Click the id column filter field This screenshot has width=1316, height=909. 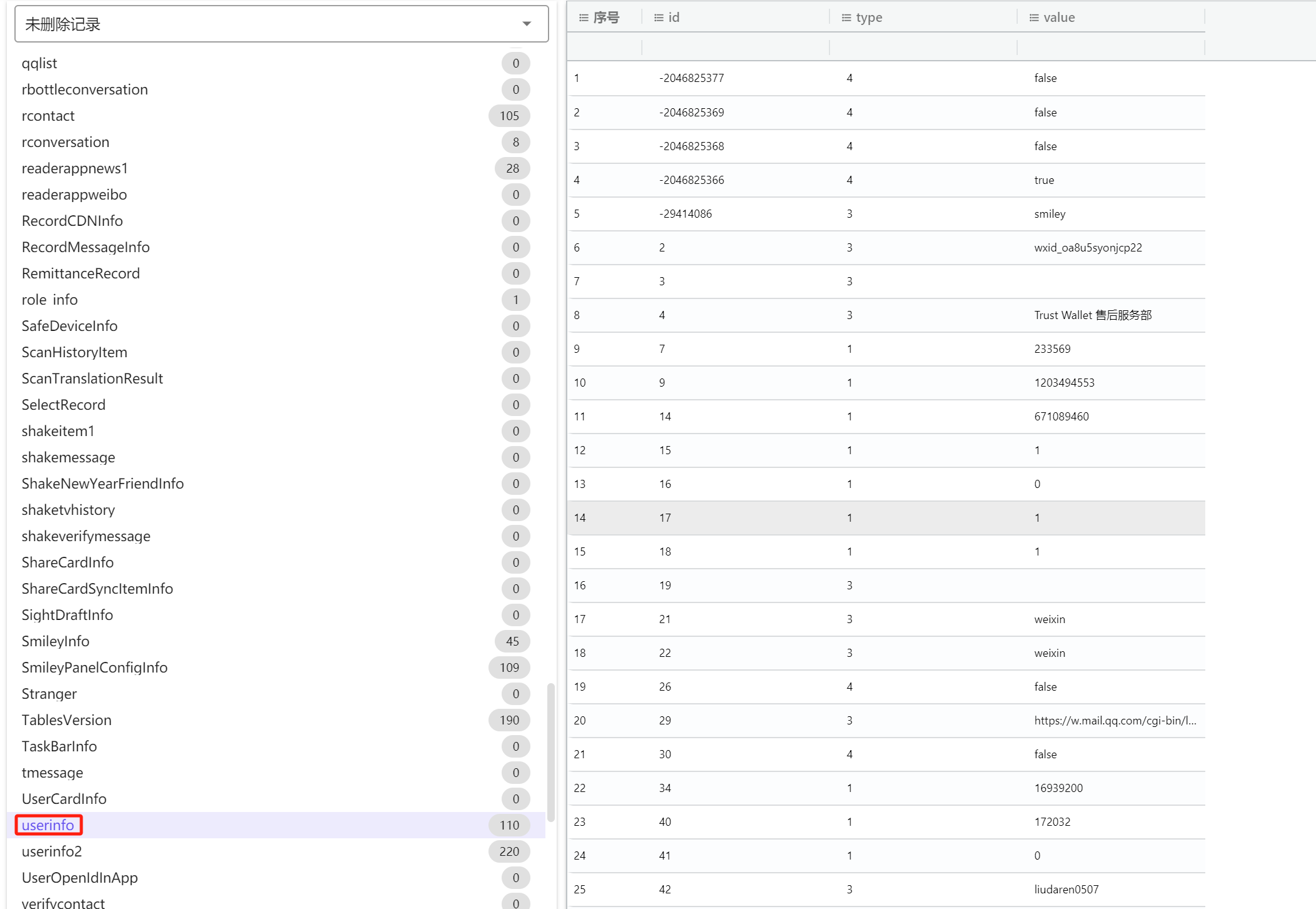(735, 48)
